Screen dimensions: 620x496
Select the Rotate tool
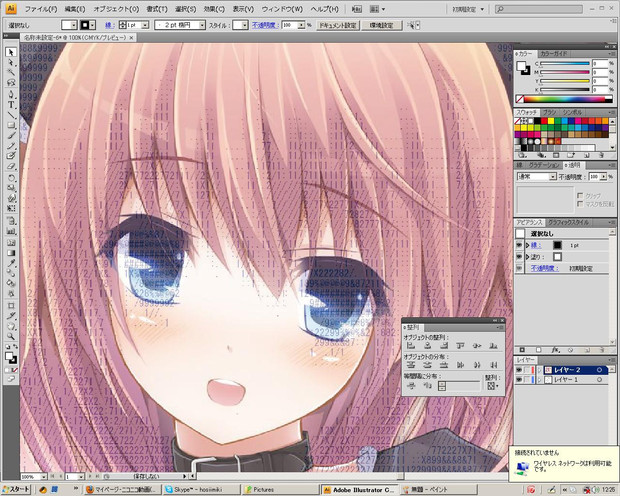click(11, 178)
